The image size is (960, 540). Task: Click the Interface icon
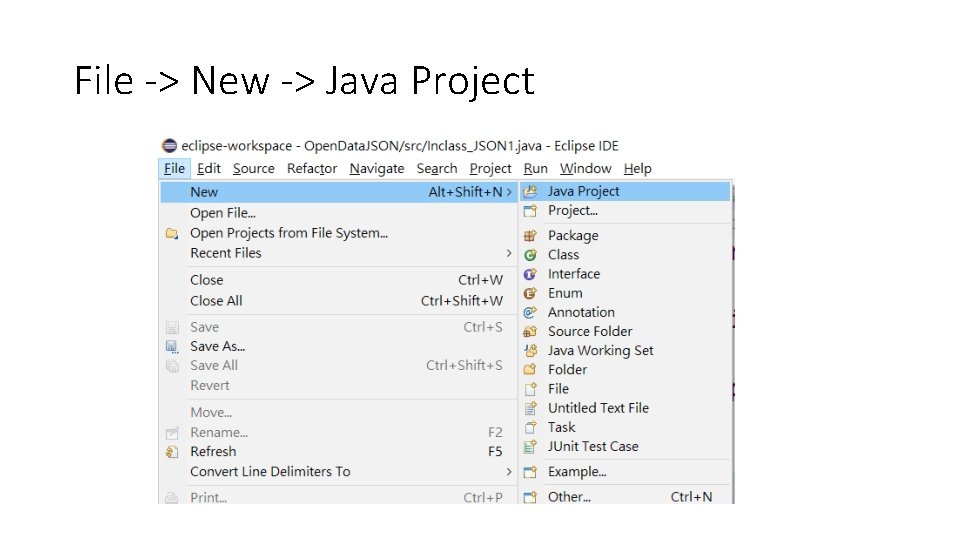pos(530,274)
